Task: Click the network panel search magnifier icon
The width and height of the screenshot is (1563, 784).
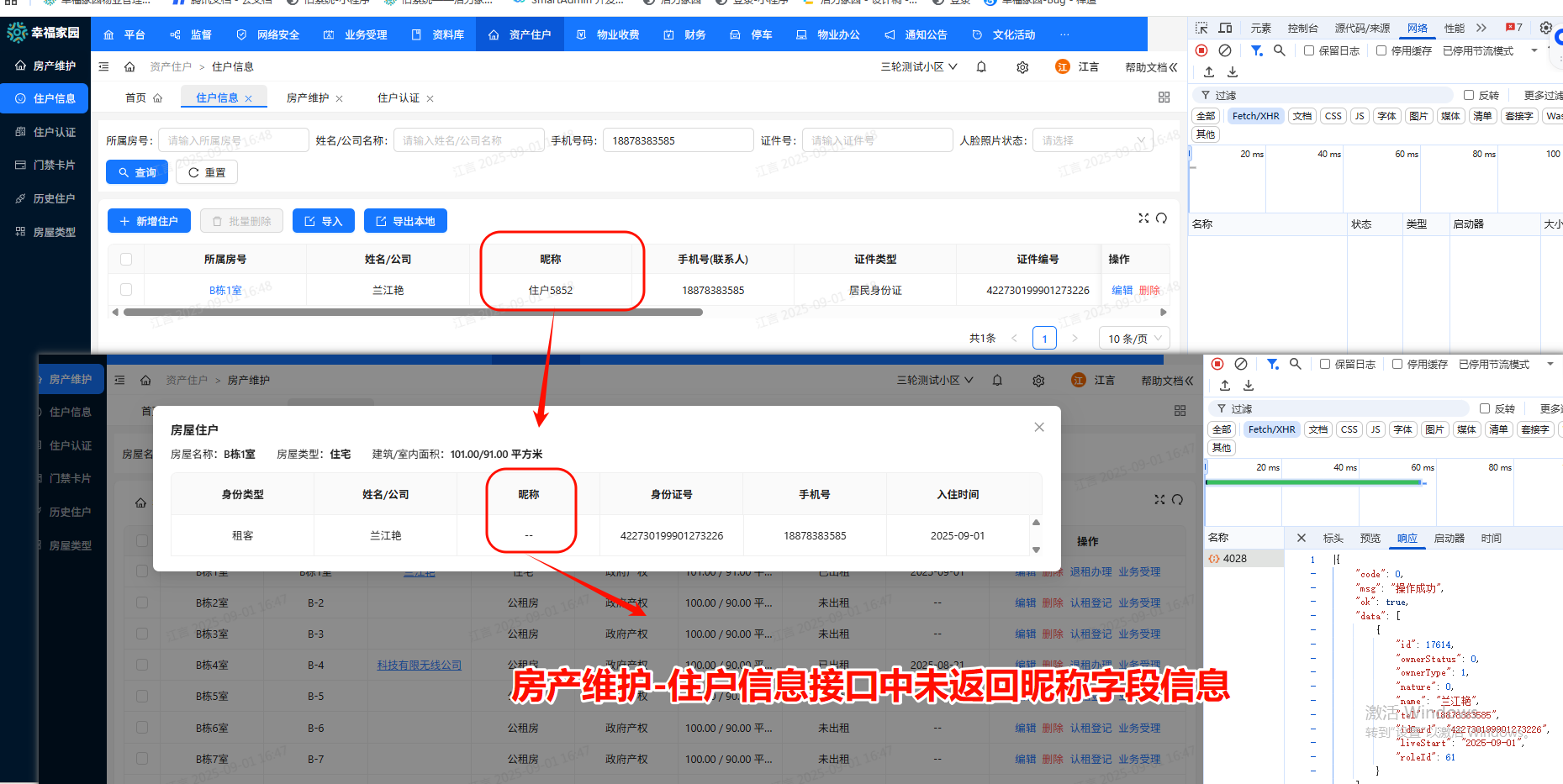Action: [1280, 50]
